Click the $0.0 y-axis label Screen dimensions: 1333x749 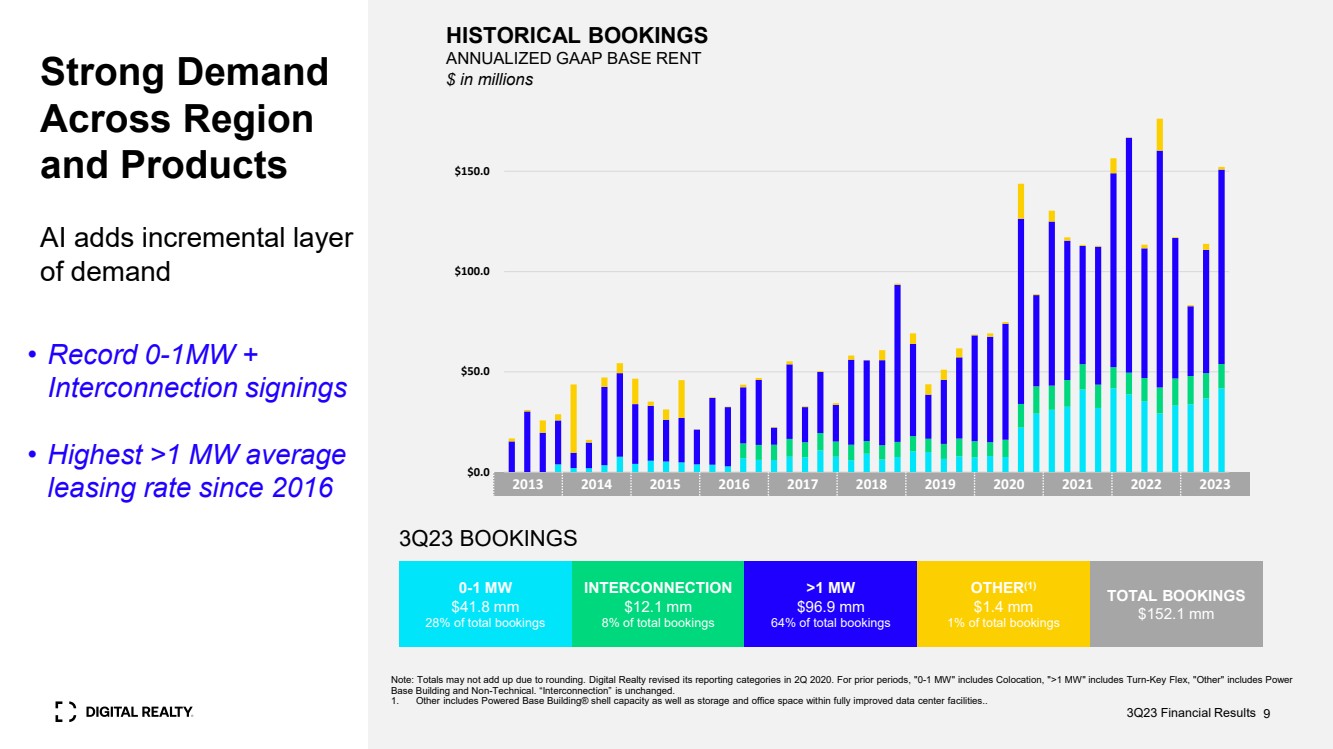click(477, 472)
